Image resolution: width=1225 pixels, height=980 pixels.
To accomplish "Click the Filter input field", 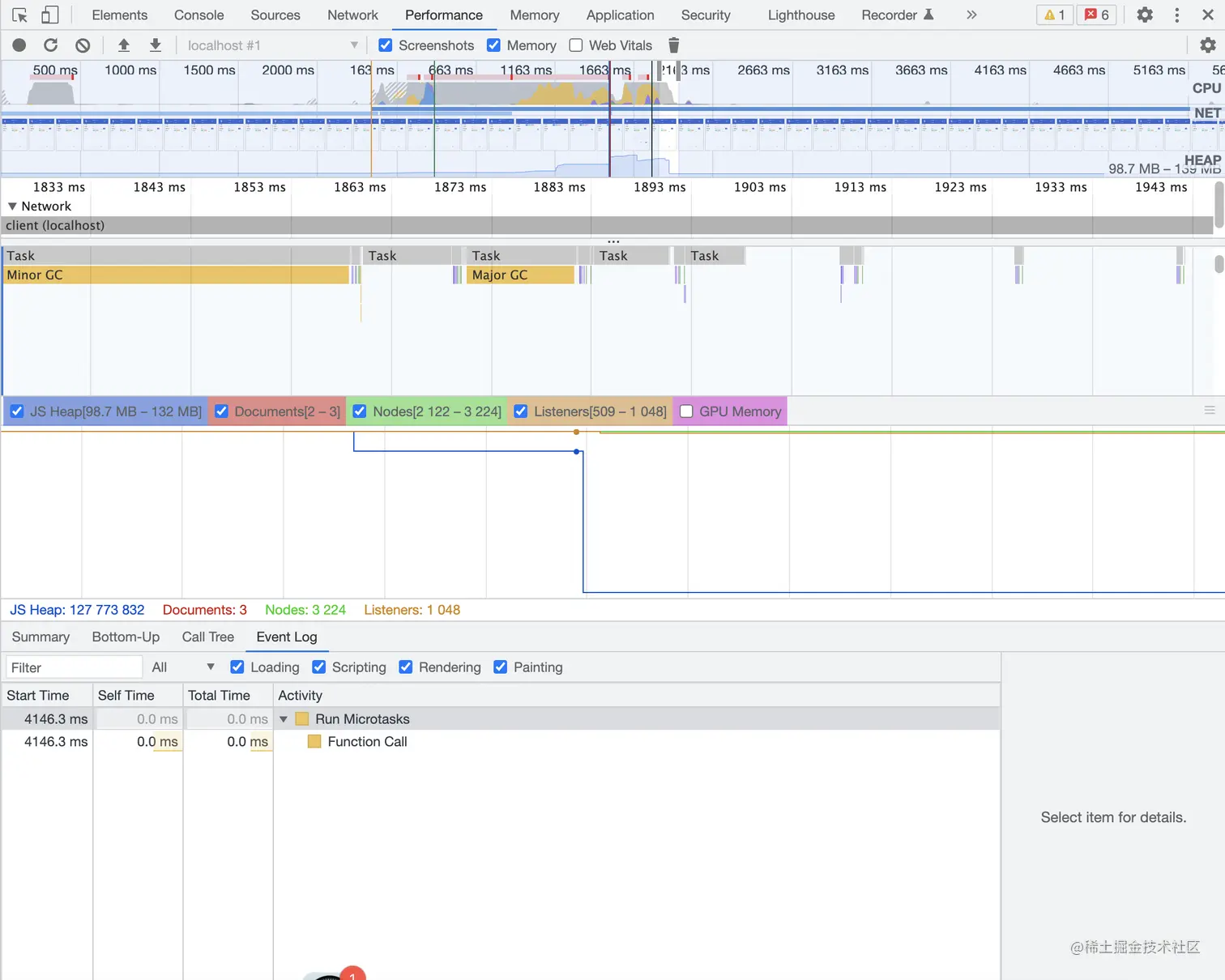I will 74,667.
